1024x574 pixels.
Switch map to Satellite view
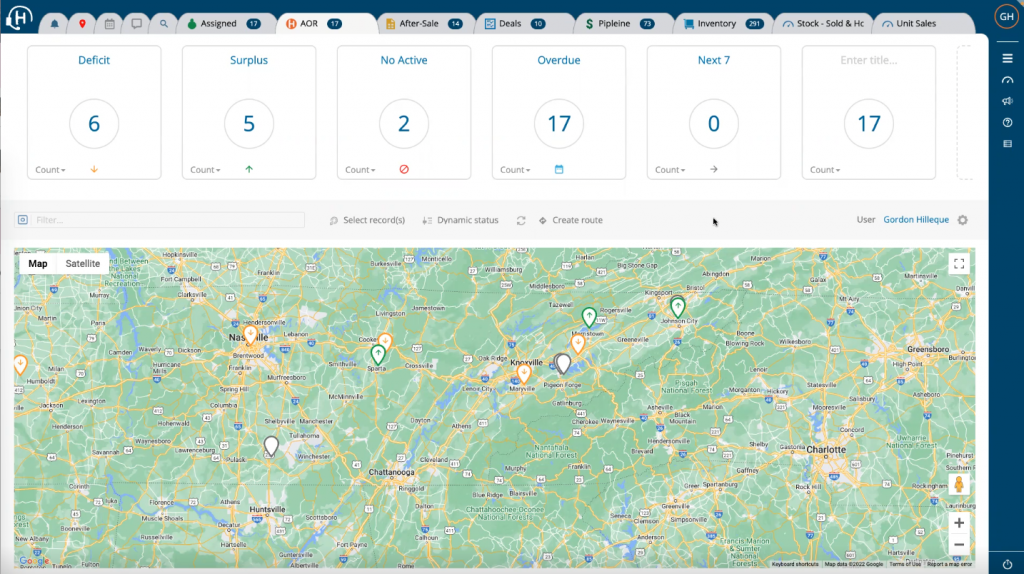[82, 264]
